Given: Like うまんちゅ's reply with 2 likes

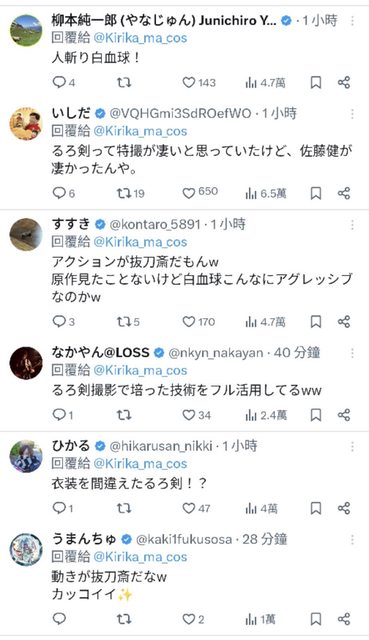Looking at the screenshot, I should click(x=193, y=619).
